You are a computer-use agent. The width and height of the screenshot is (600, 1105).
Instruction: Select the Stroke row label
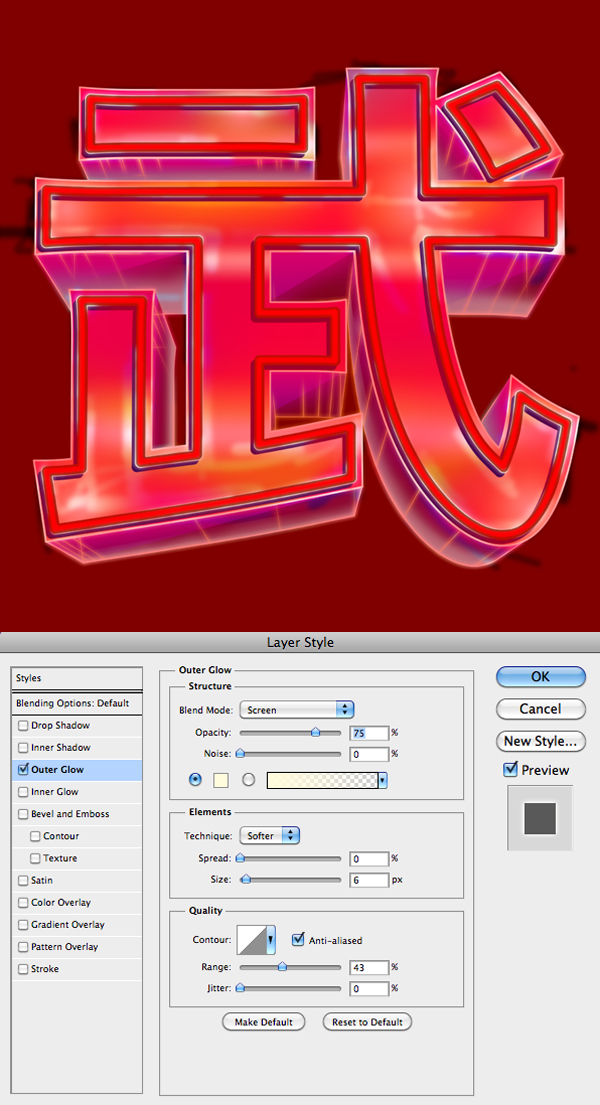coord(45,969)
